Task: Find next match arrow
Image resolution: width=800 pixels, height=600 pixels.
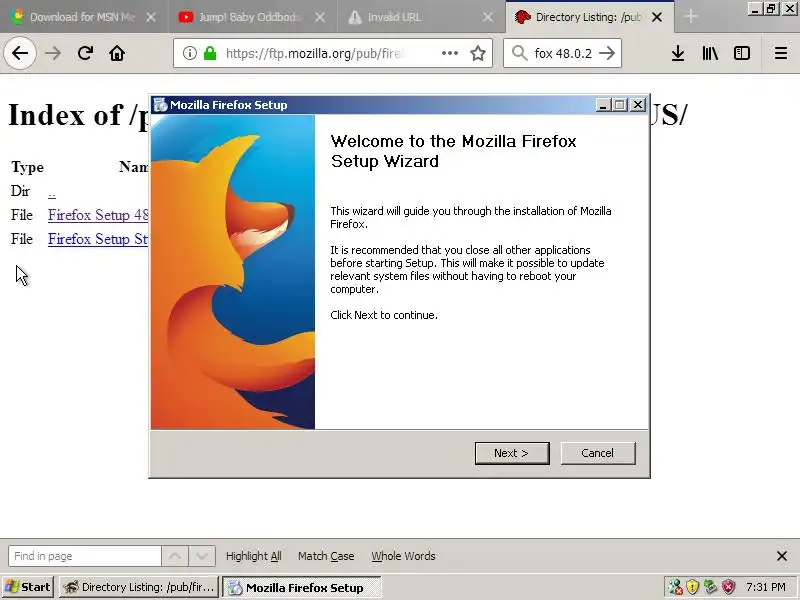Action: pos(202,556)
